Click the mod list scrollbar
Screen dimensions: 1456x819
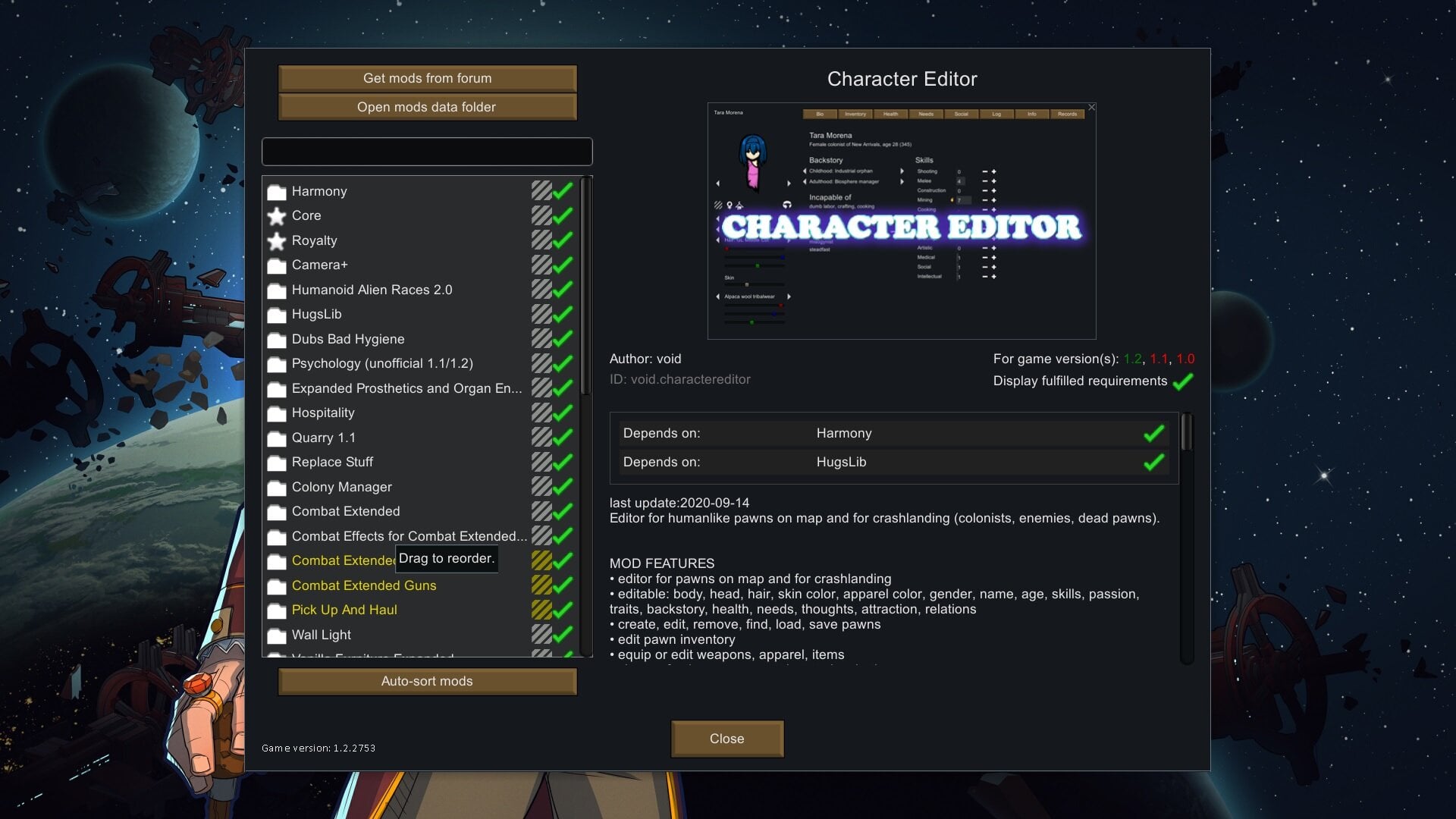(x=585, y=287)
